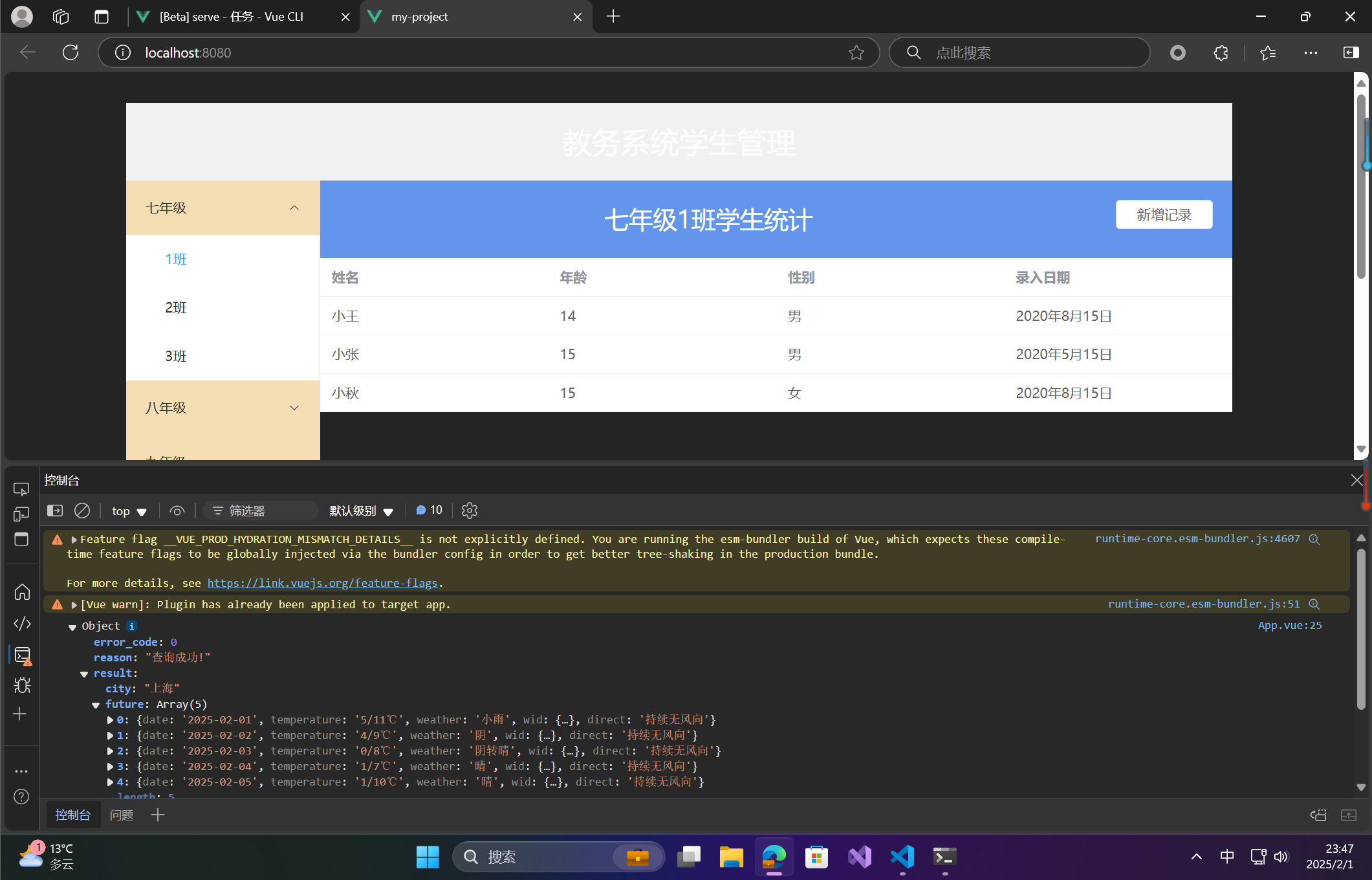
Task: Collapse the result tree node in console
Action: pyautogui.click(x=84, y=674)
